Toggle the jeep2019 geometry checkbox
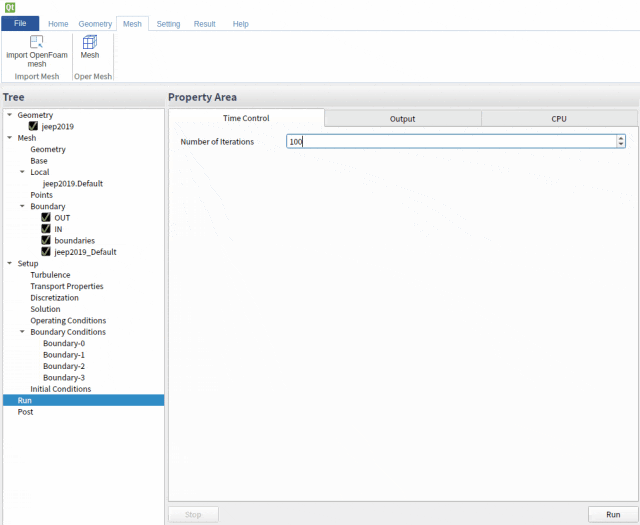The height and width of the screenshot is (525, 640). point(33,126)
